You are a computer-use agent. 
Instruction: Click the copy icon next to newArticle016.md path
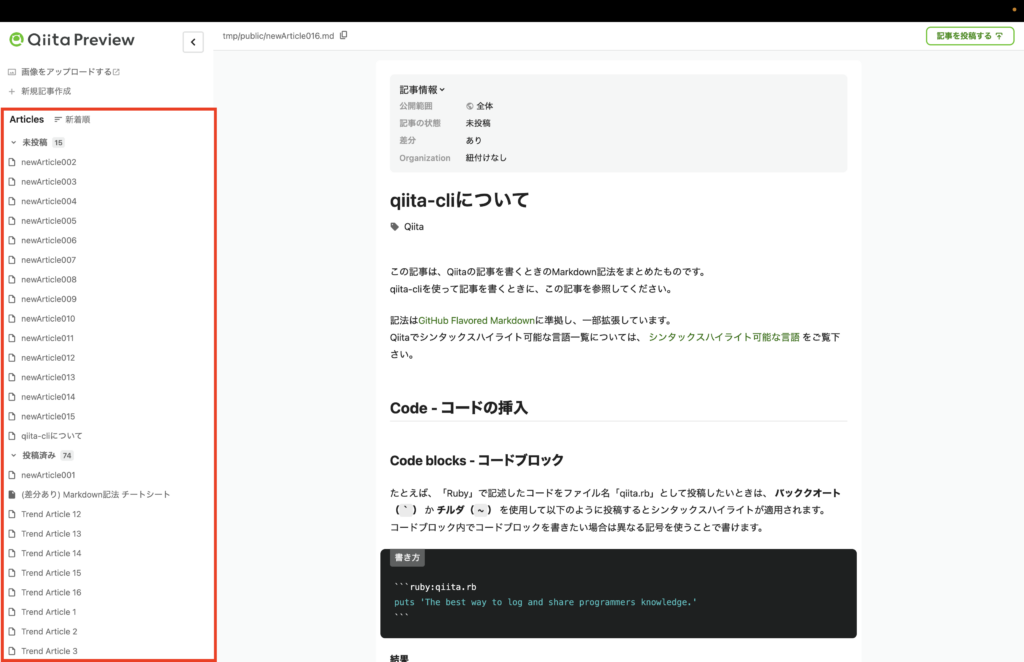pos(343,34)
